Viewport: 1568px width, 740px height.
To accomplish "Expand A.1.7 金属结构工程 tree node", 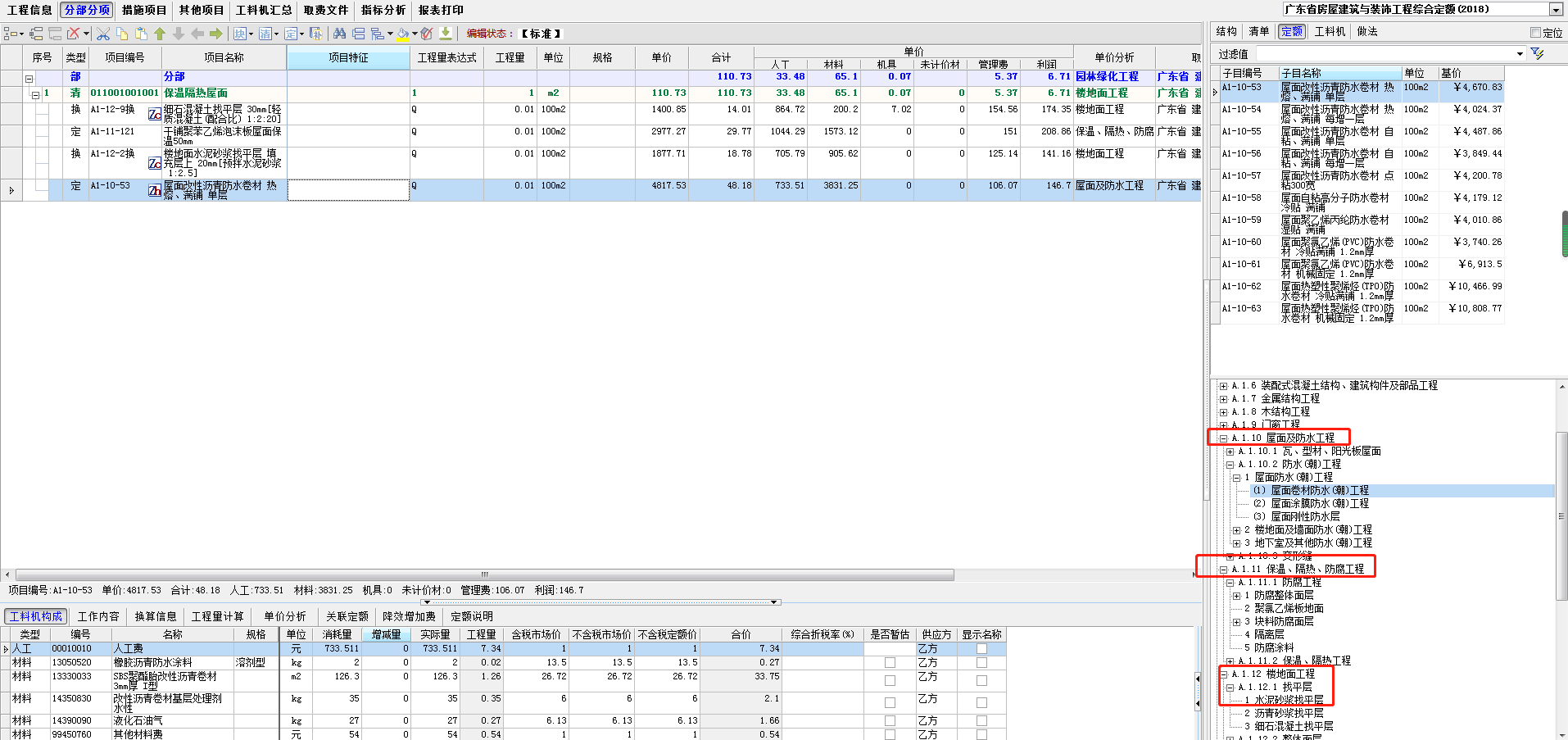I will pos(1223,399).
